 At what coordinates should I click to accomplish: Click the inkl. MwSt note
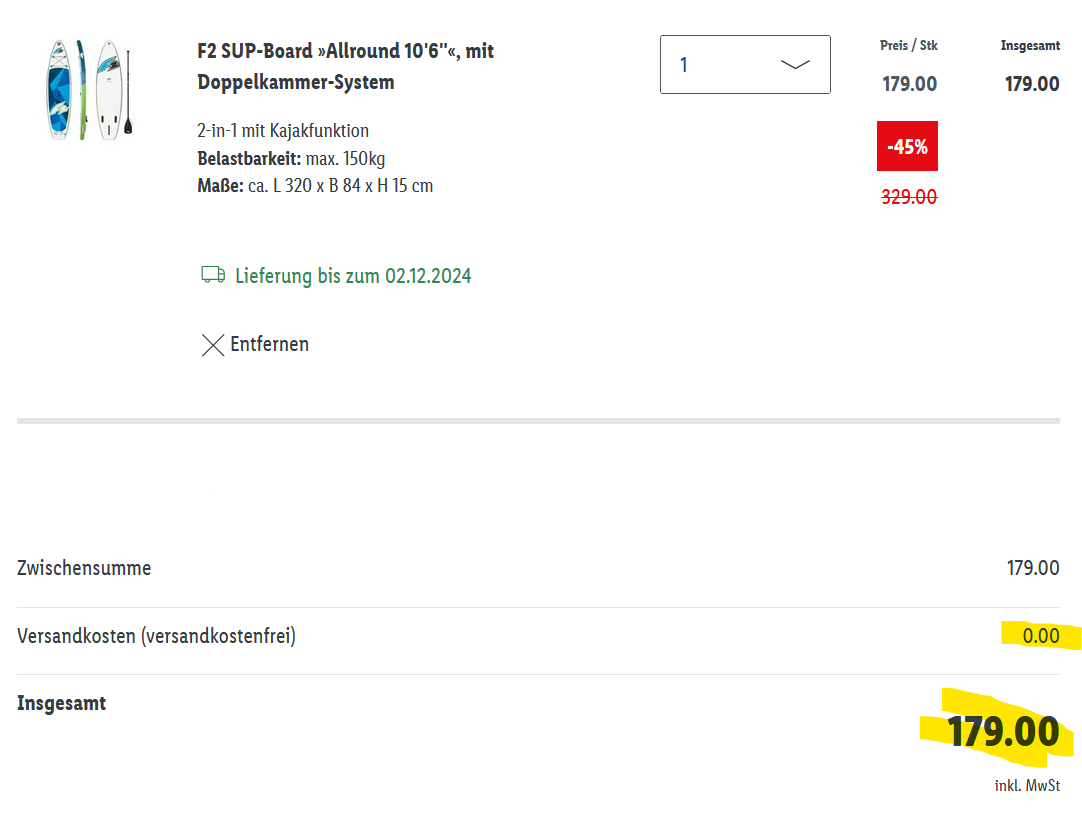click(1027, 786)
